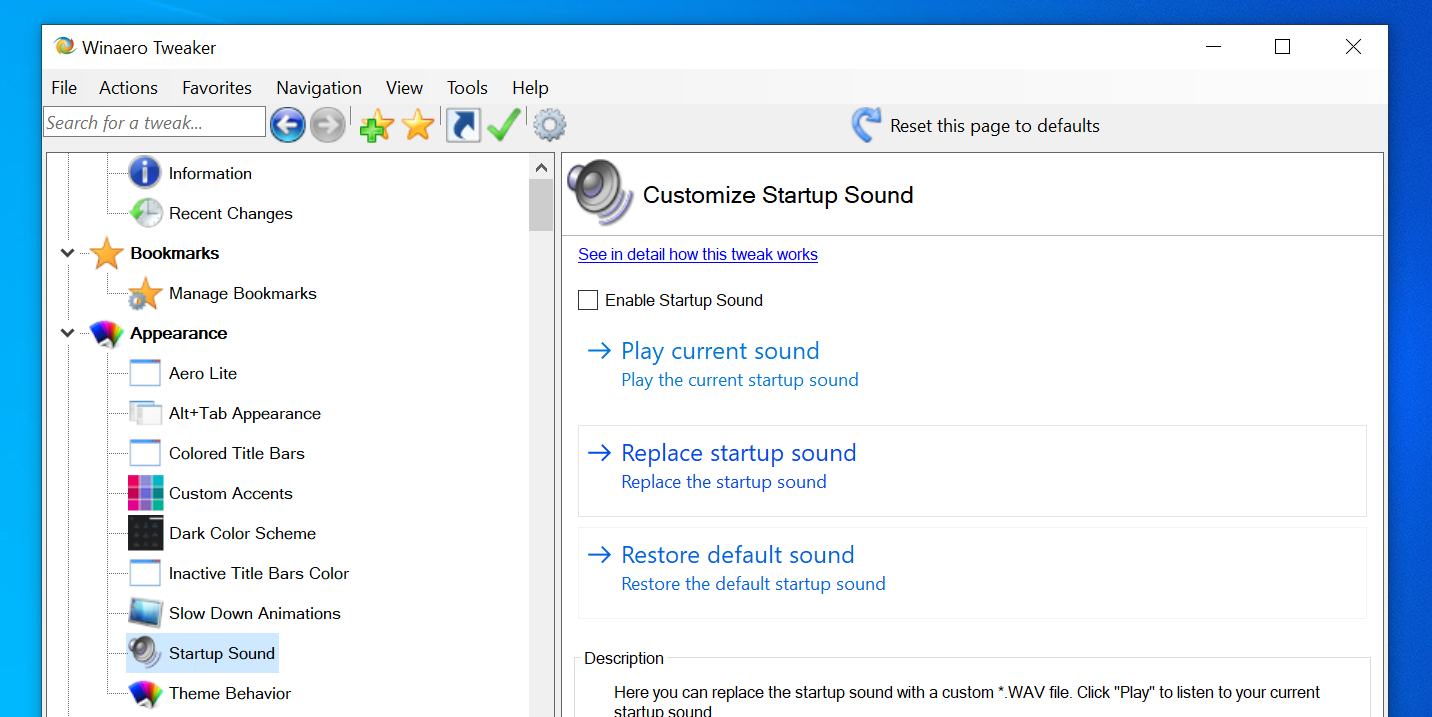Screen dimensions: 1432x717
Task: Click the Replace startup sound button
Action: 738,454
